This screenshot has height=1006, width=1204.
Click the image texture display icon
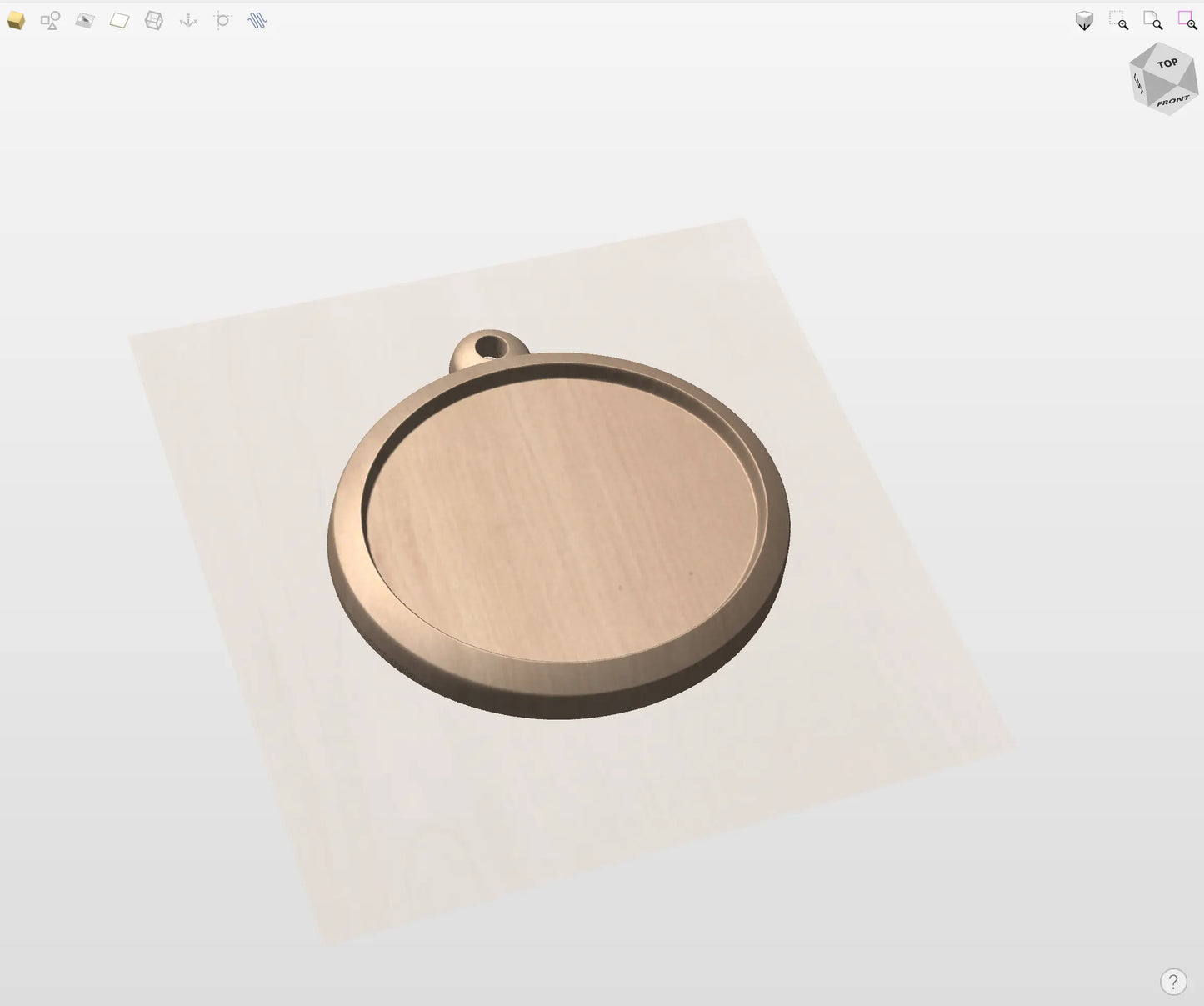point(83,20)
